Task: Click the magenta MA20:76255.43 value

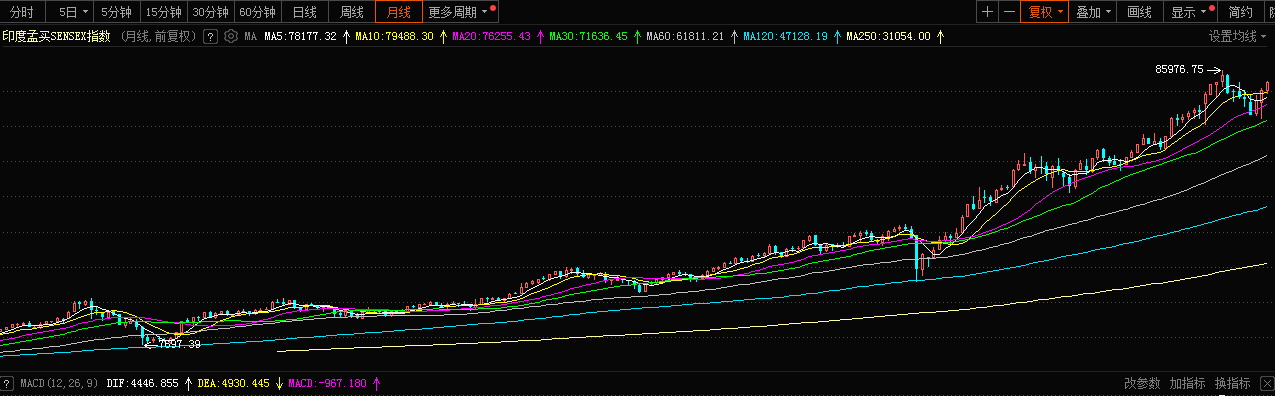Action: (x=491, y=36)
